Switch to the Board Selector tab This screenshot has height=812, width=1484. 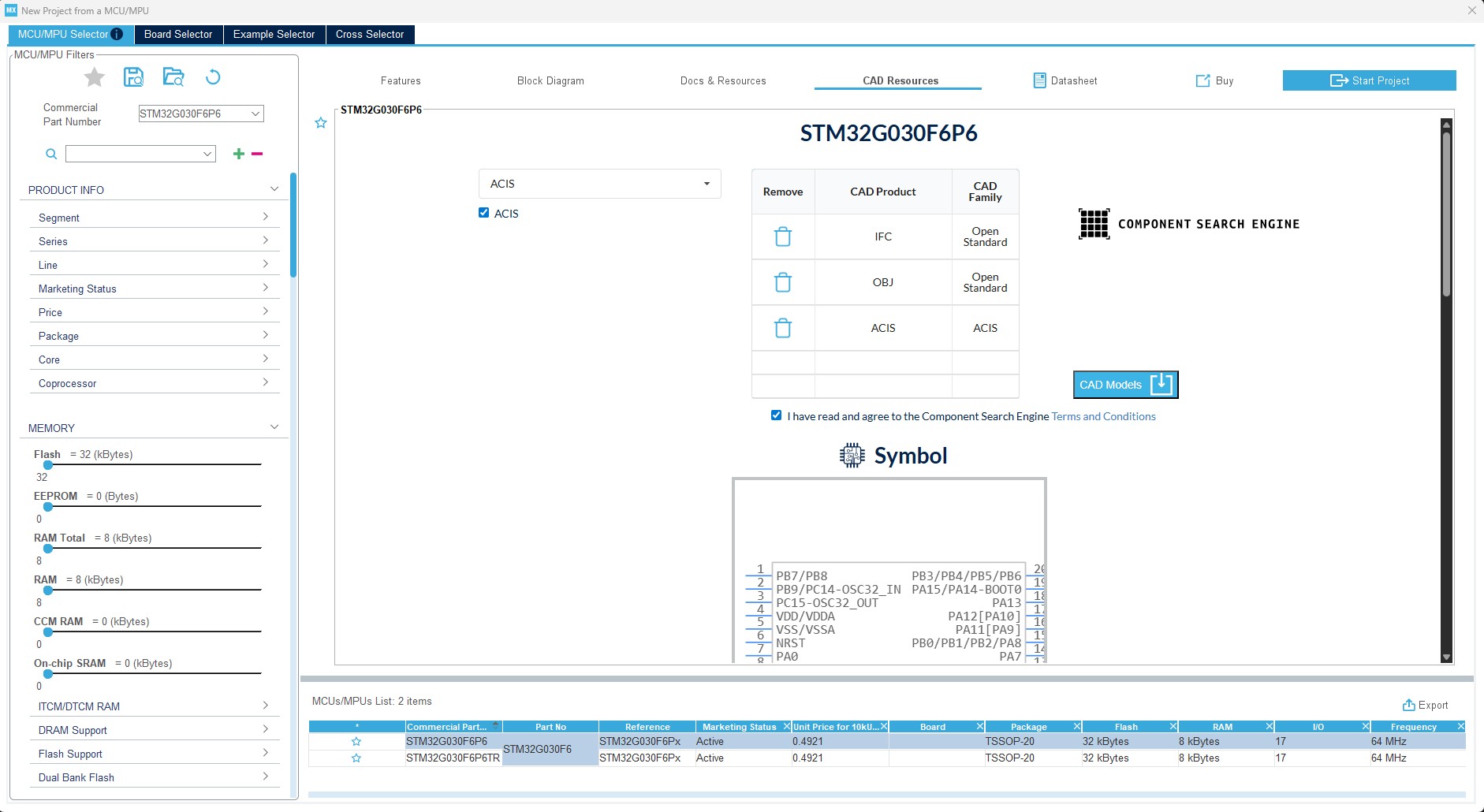(x=178, y=35)
